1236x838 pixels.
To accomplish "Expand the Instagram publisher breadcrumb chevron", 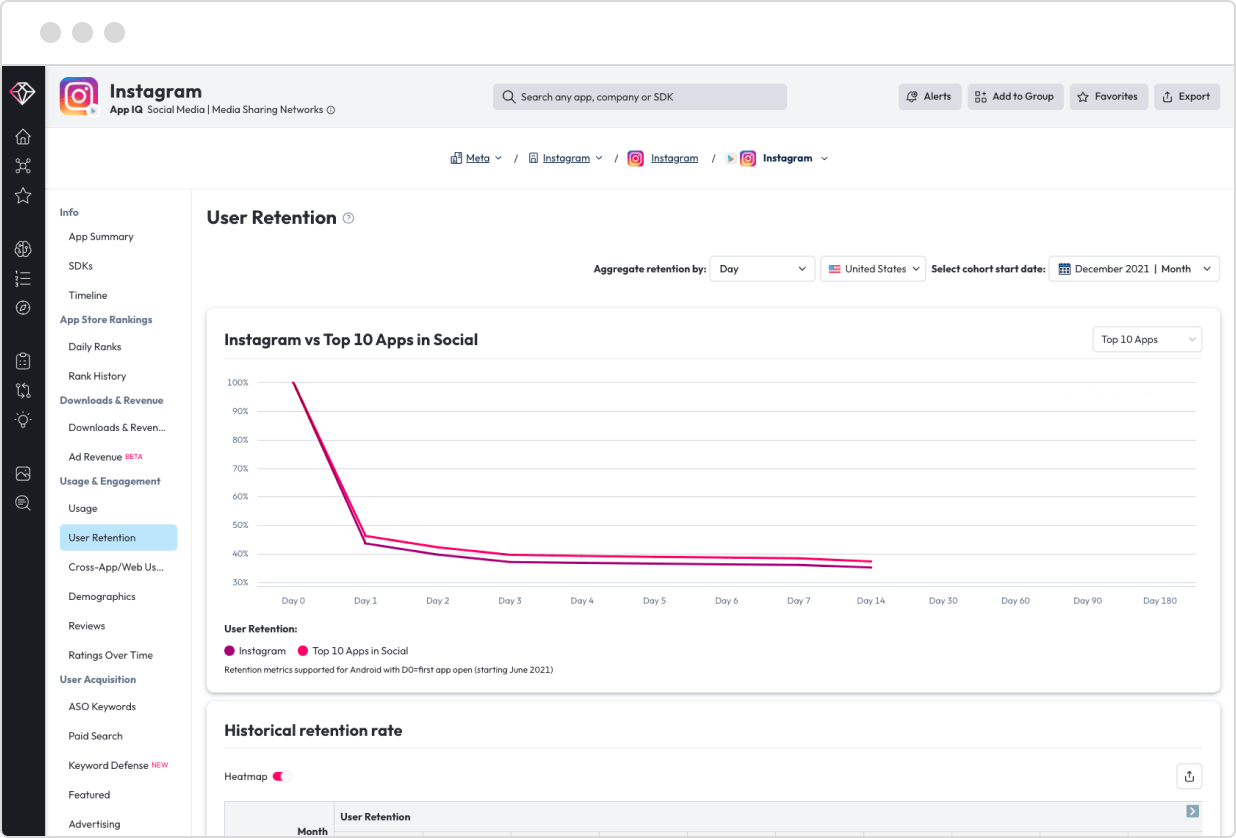I will [599, 158].
